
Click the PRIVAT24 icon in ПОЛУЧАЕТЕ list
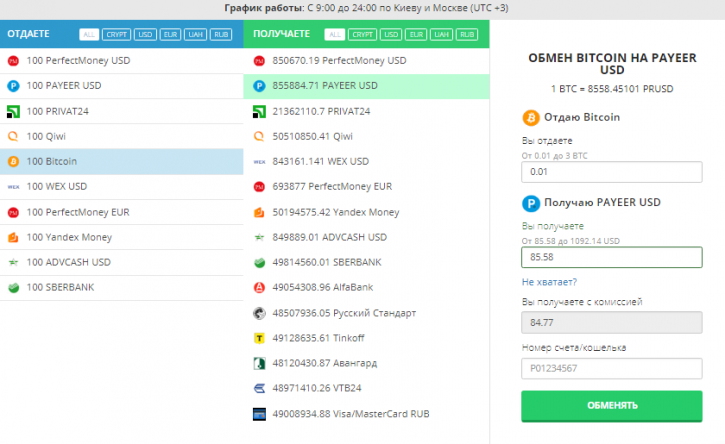point(259,111)
